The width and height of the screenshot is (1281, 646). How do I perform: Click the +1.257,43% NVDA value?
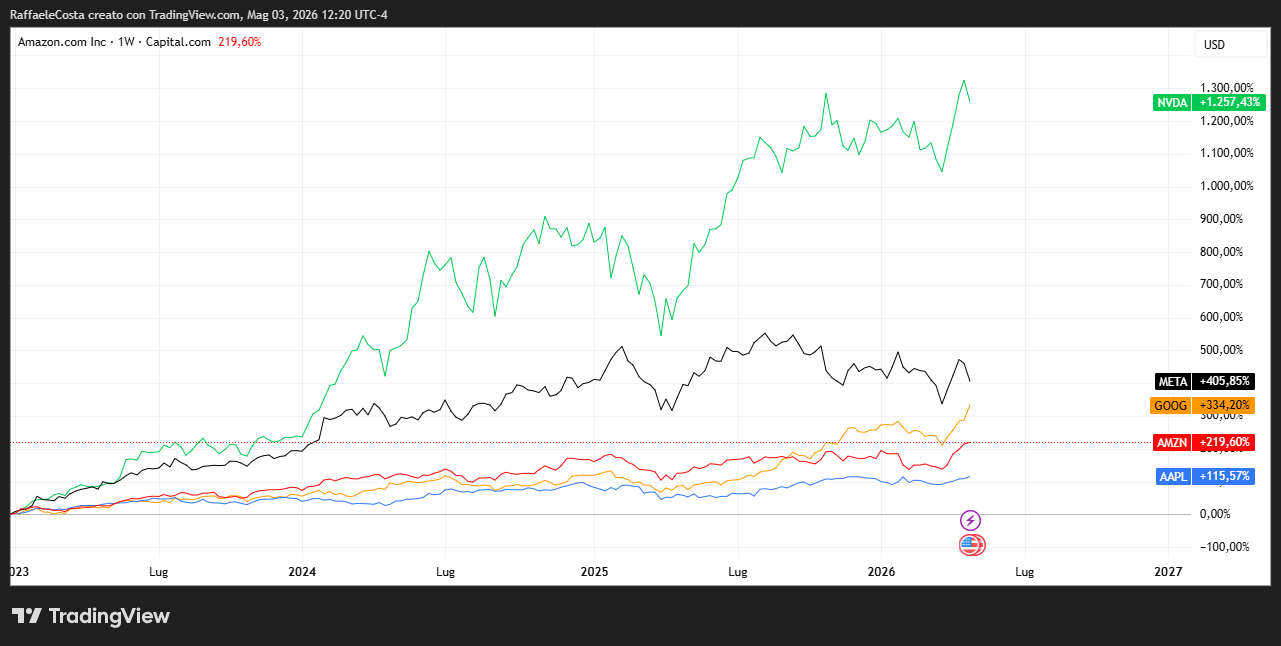point(1229,102)
